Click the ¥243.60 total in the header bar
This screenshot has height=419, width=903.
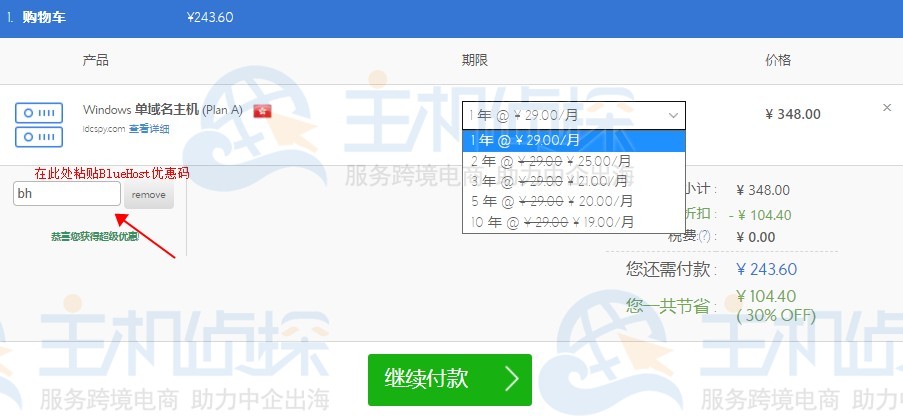tap(210, 17)
